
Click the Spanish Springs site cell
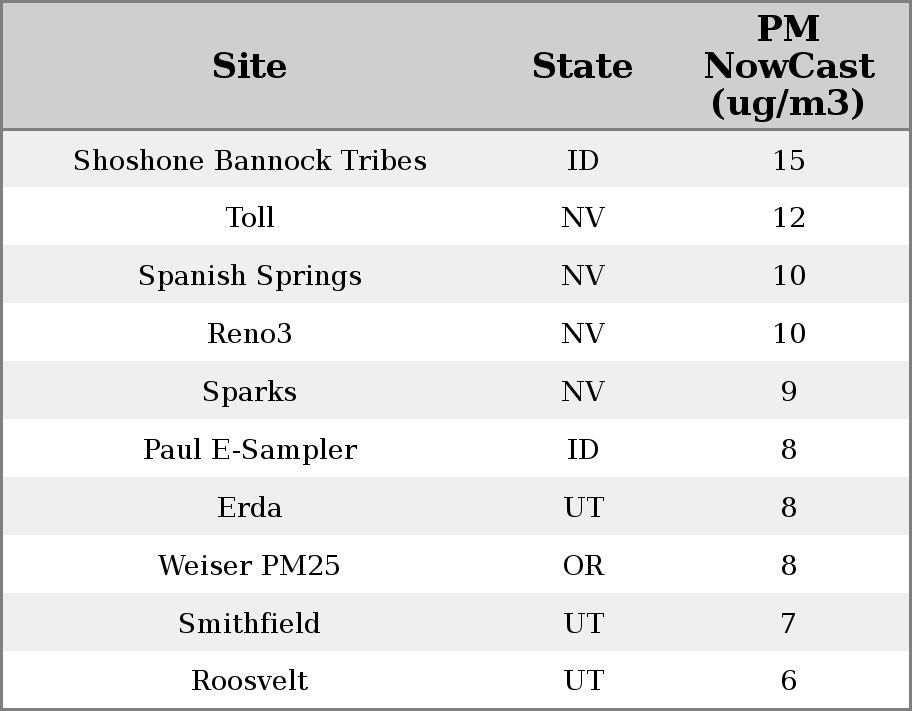point(250,276)
